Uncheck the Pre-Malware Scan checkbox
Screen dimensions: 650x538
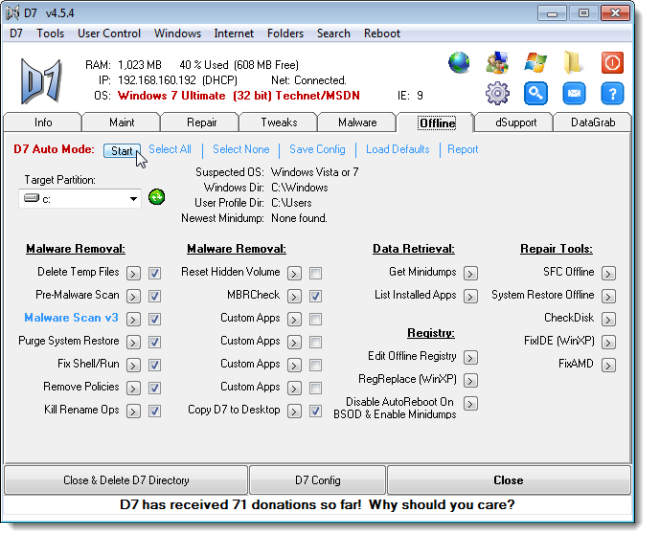pos(155,296)
